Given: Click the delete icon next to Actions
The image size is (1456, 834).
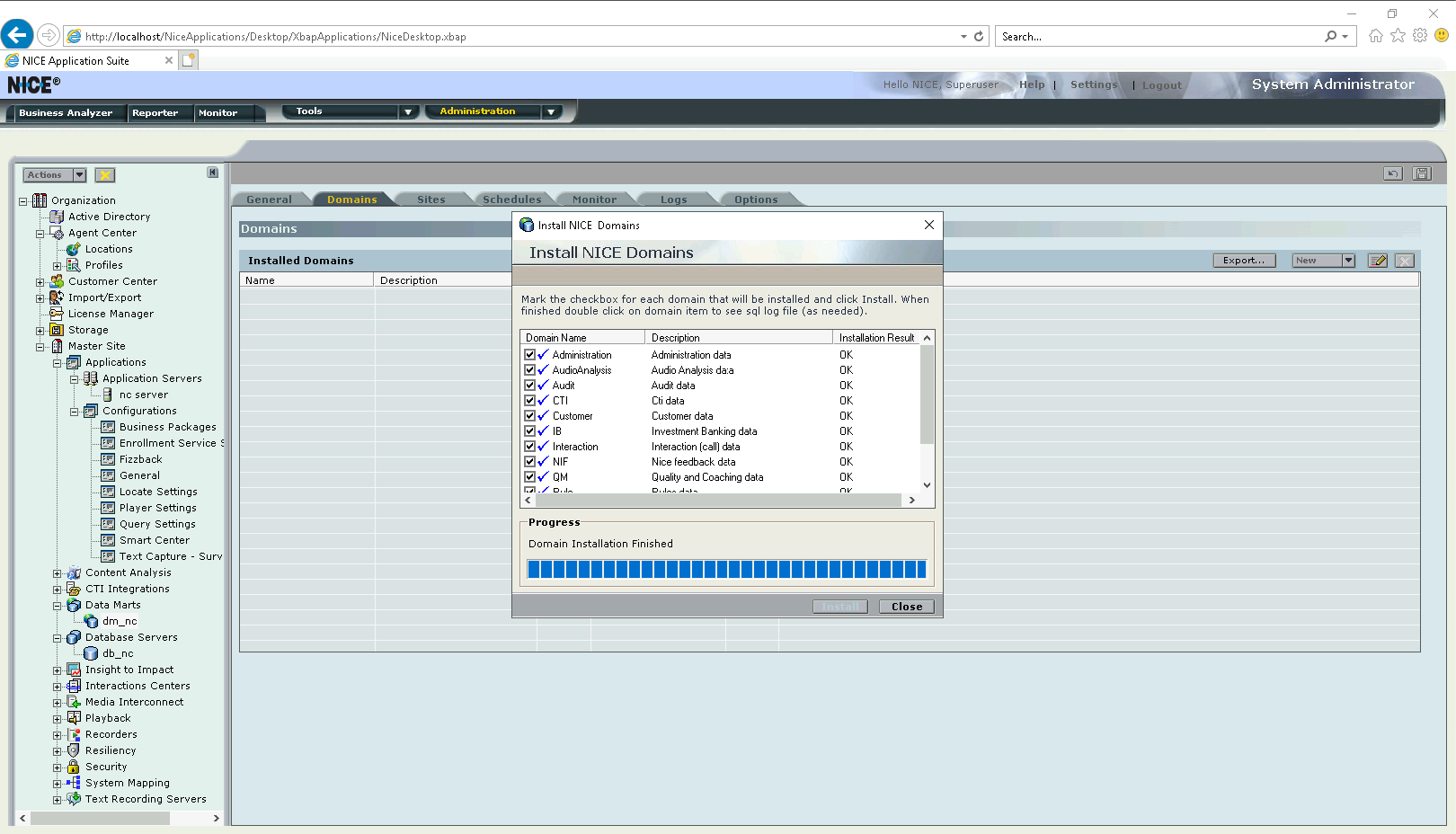Looking at the screenshot, I should coord(105,175).
